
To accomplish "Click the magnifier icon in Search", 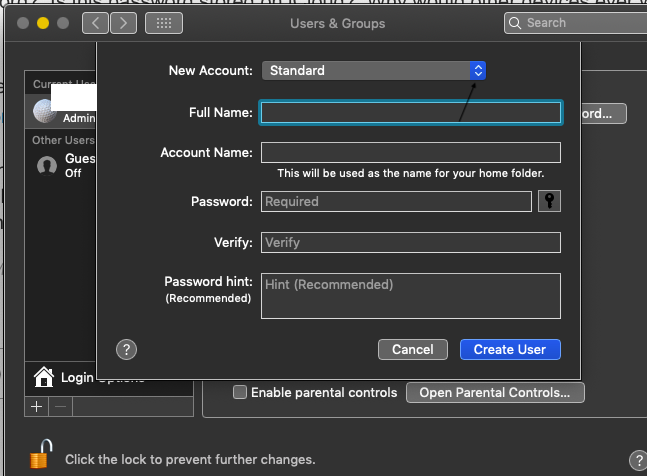I will click(515, 23).
